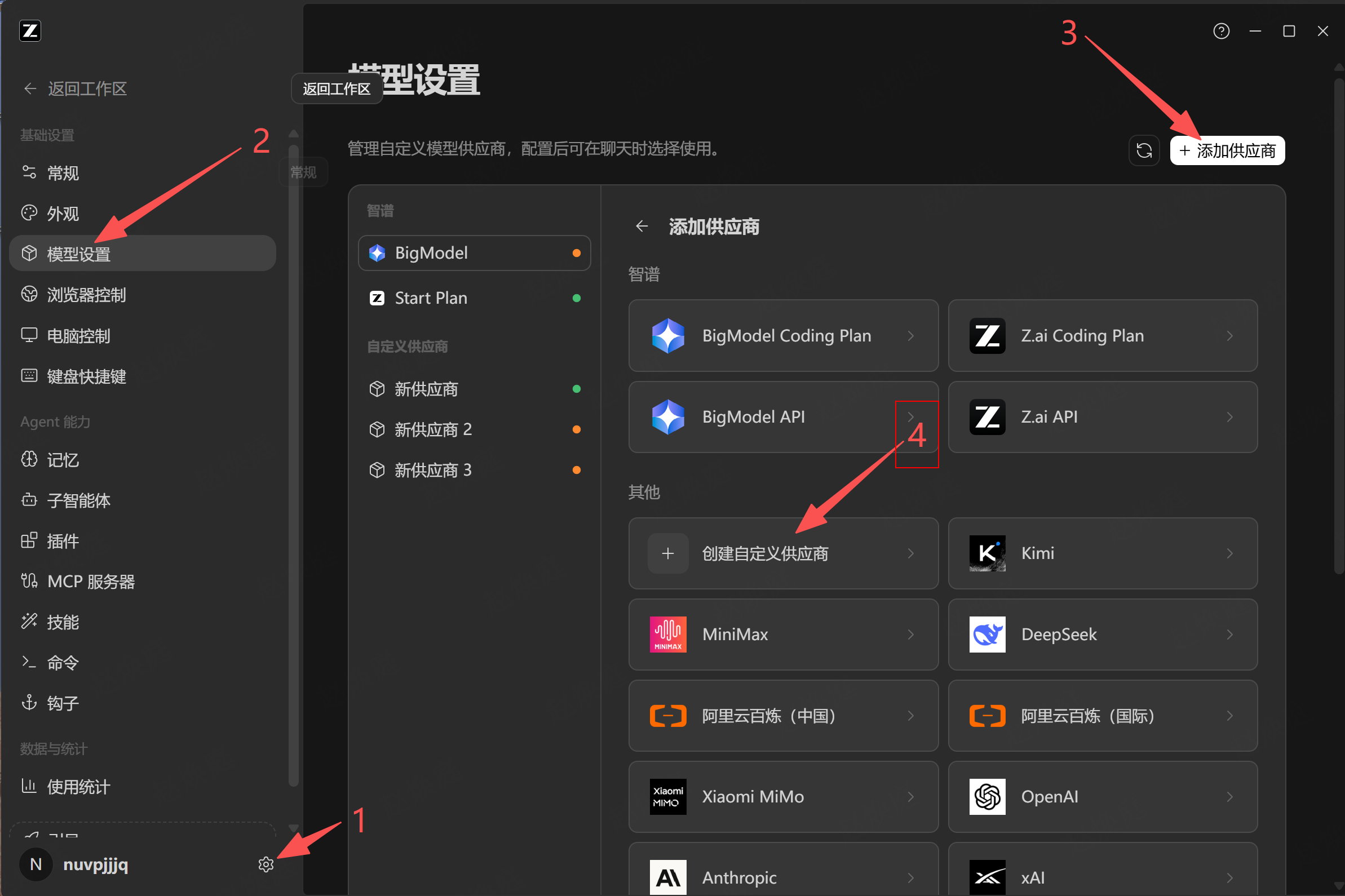
Task: Click the Z app logo icon
Action: (30, 31)
